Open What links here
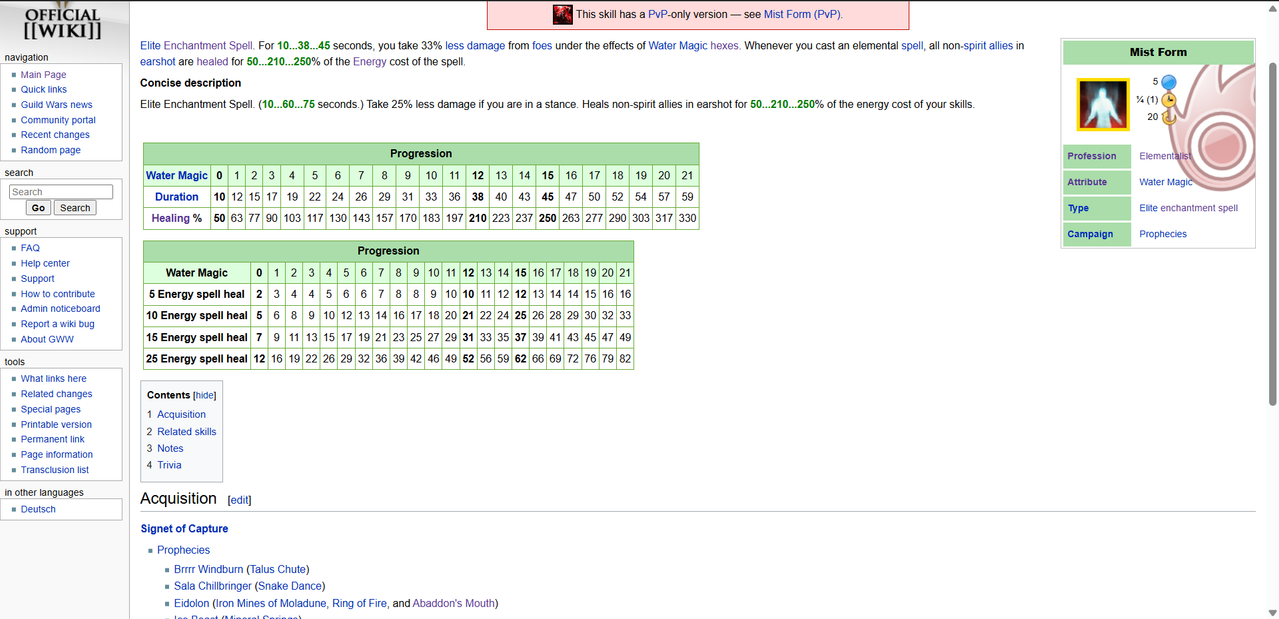The width and height of the screenshot is (1279, 619). click(54, 379)
